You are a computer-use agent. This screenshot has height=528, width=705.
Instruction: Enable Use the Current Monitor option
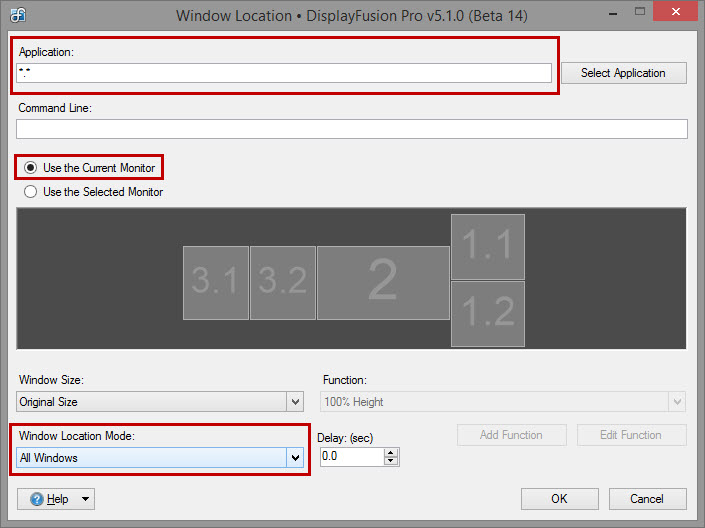click(x=31, y=168)
